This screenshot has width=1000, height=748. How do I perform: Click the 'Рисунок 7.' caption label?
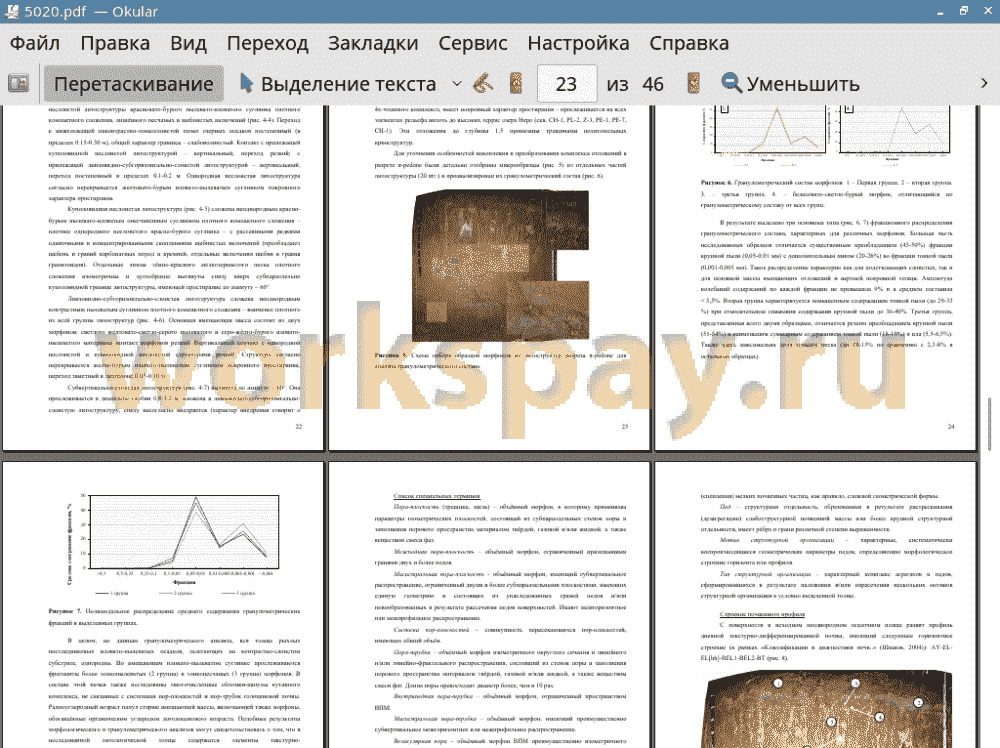pos(64,612)
